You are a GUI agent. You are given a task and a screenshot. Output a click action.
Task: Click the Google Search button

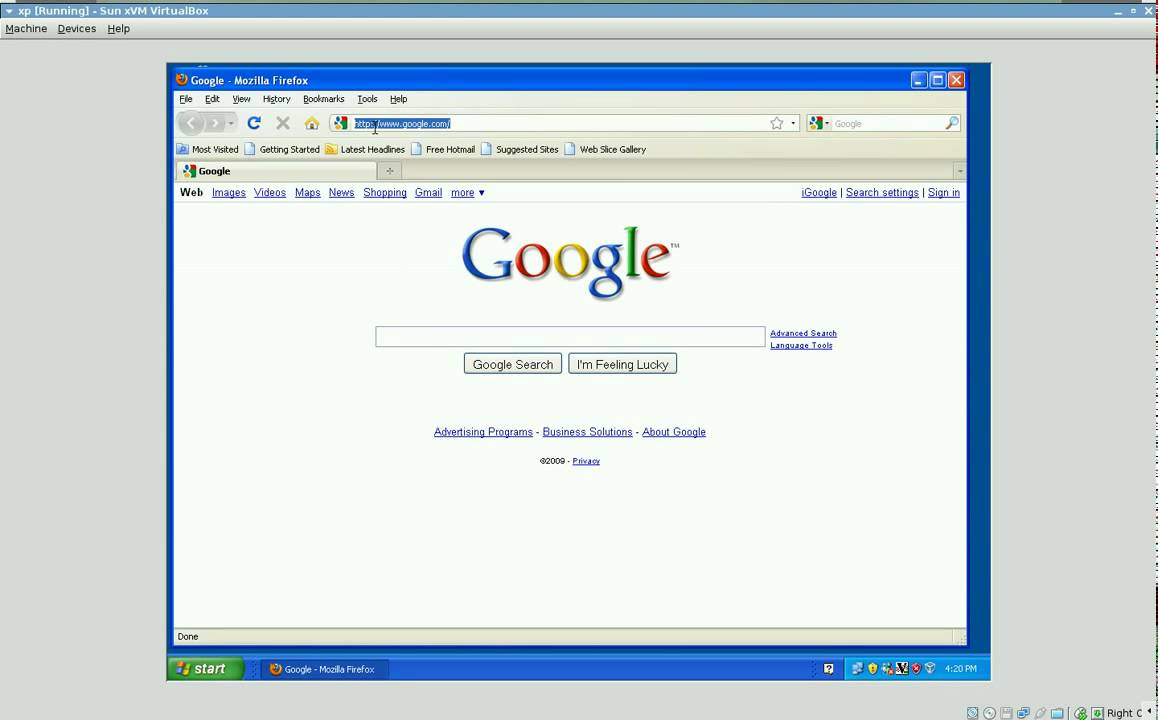[513, 364]
